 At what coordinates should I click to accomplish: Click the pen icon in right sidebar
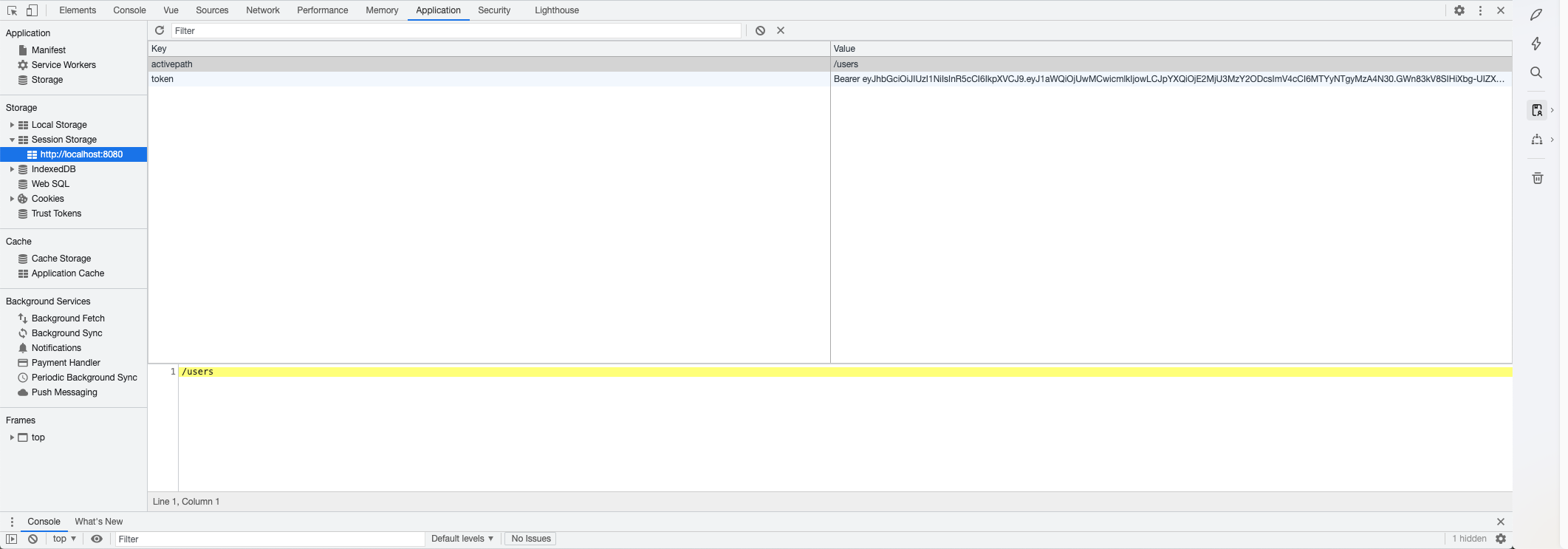point(1536,14)
